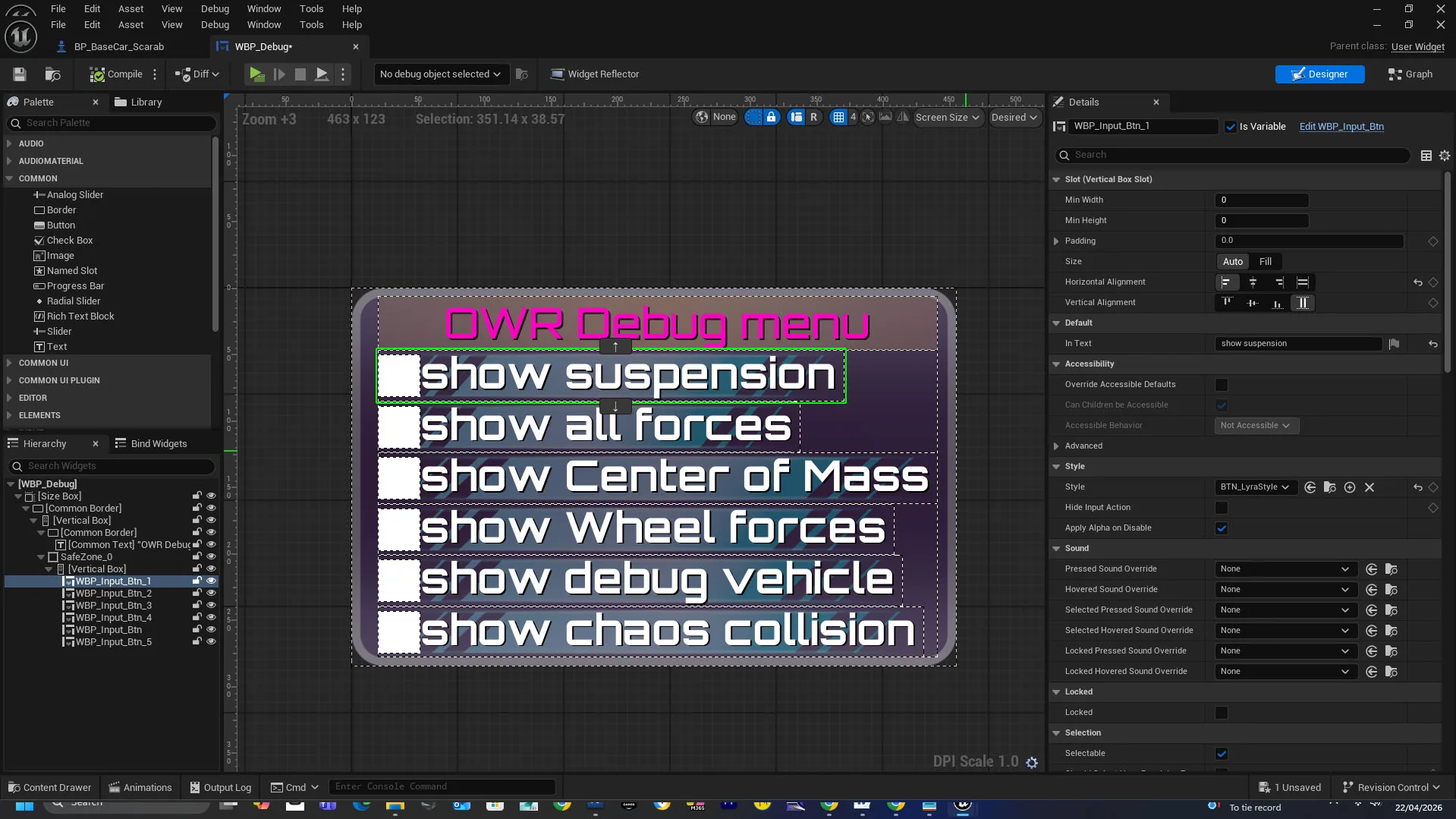Open the BTN_LyraStyle style dropdown

[1255, 487]
